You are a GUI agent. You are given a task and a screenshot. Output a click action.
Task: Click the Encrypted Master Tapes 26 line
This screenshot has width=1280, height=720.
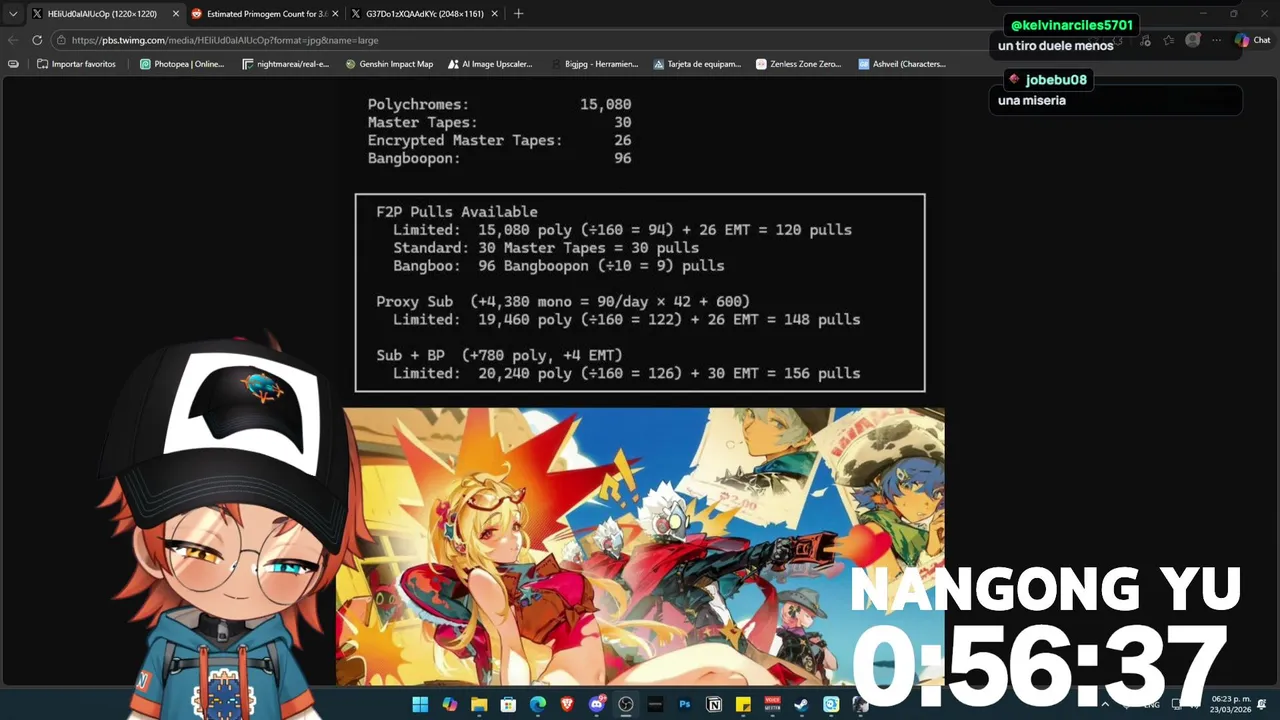pyautogui.click(x=499, y=140)
